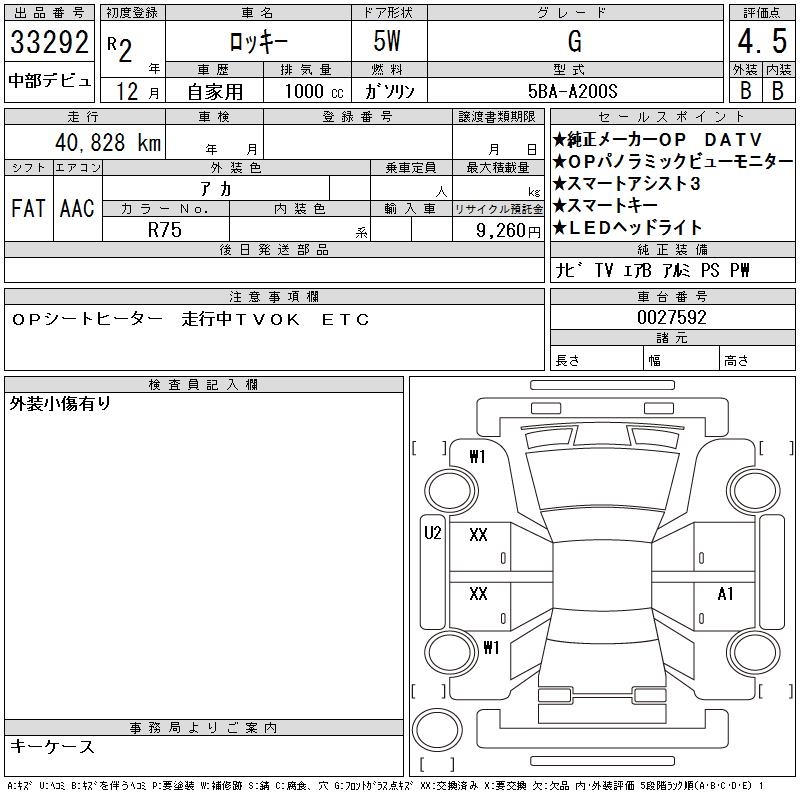Select the 事務局よりご案内 header
This screenshot has height=800, width=800.
[x=204, y=728]
